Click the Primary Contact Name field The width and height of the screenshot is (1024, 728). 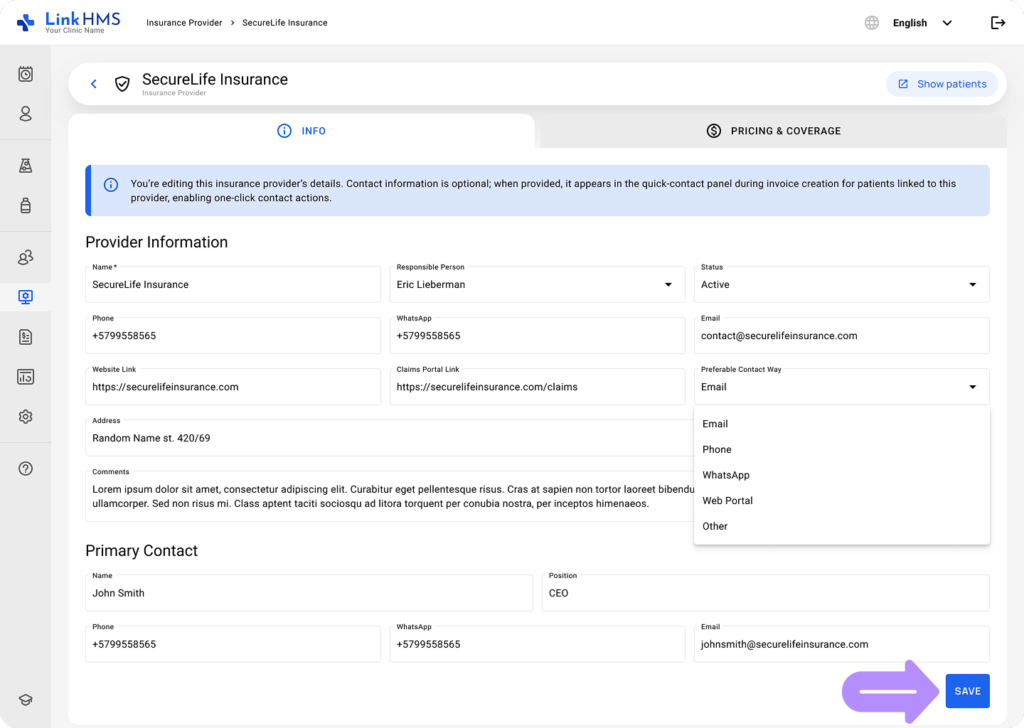[x=309, y=593]
